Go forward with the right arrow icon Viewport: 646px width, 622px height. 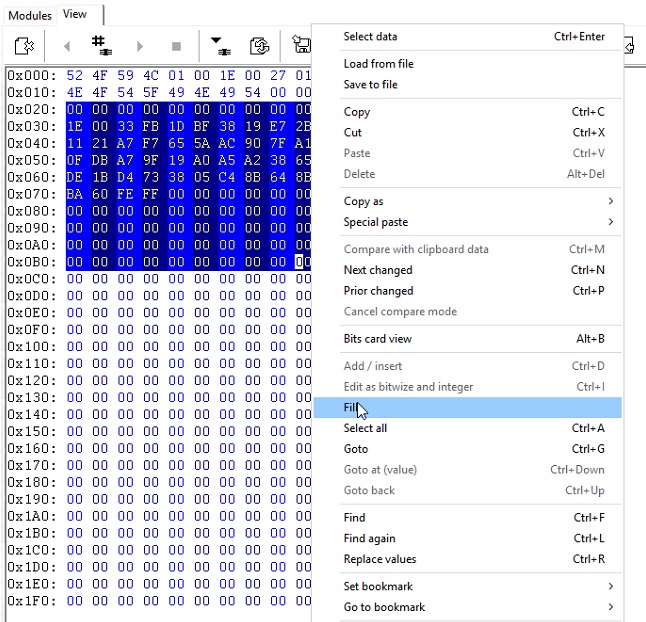pyautogui.click(x=140, y=46)
